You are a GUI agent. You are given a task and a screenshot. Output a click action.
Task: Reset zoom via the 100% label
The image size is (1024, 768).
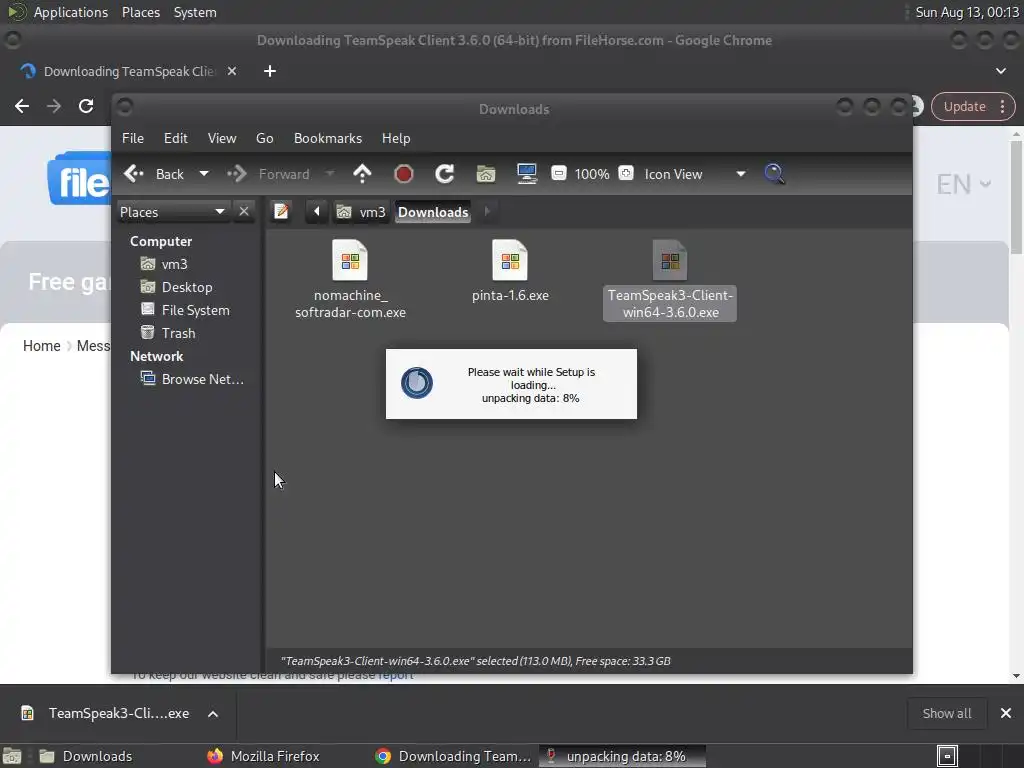click(592, 174)
